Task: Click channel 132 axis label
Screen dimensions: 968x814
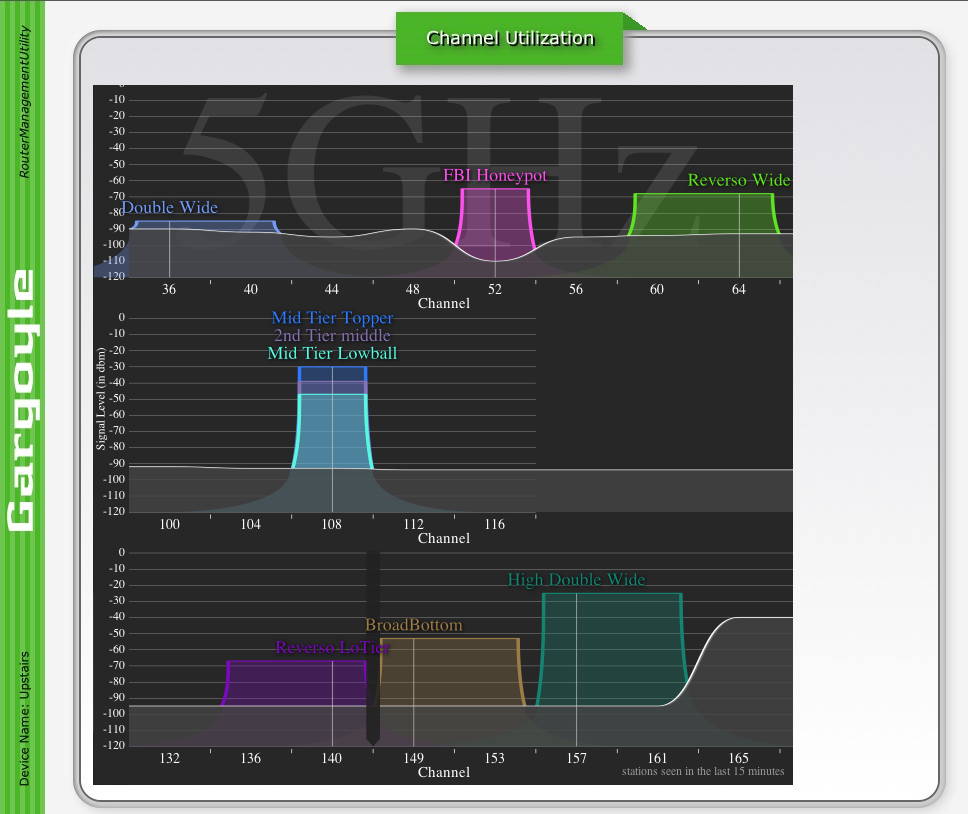Action: tap(169, 758)
